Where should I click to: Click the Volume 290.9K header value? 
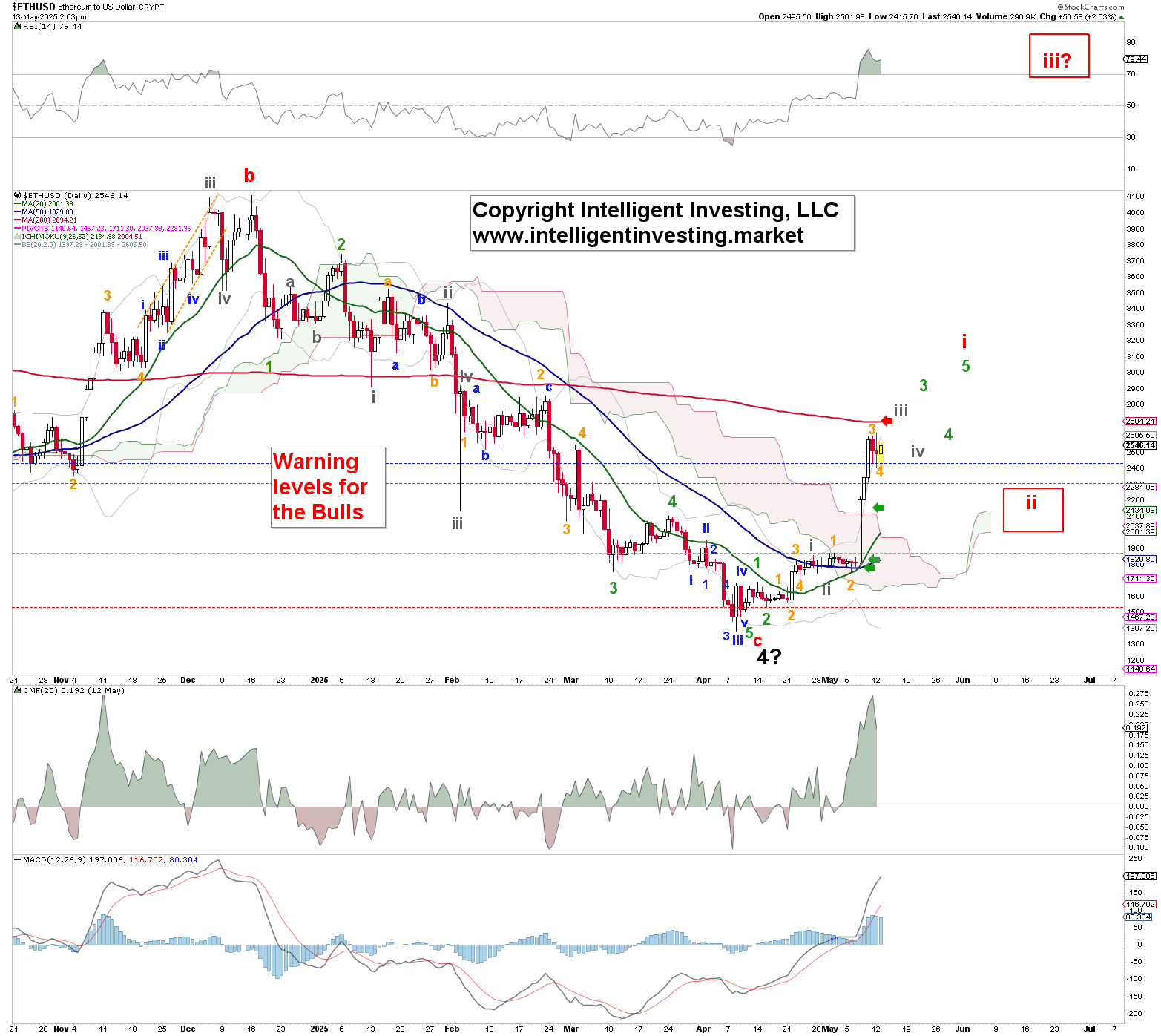click(1005, 16)
